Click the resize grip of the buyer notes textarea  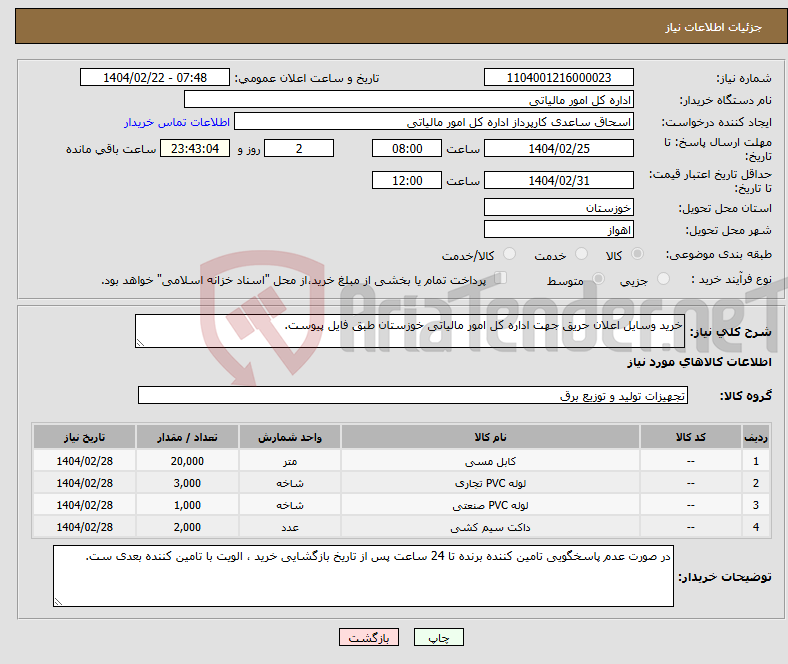coord(58,602)
